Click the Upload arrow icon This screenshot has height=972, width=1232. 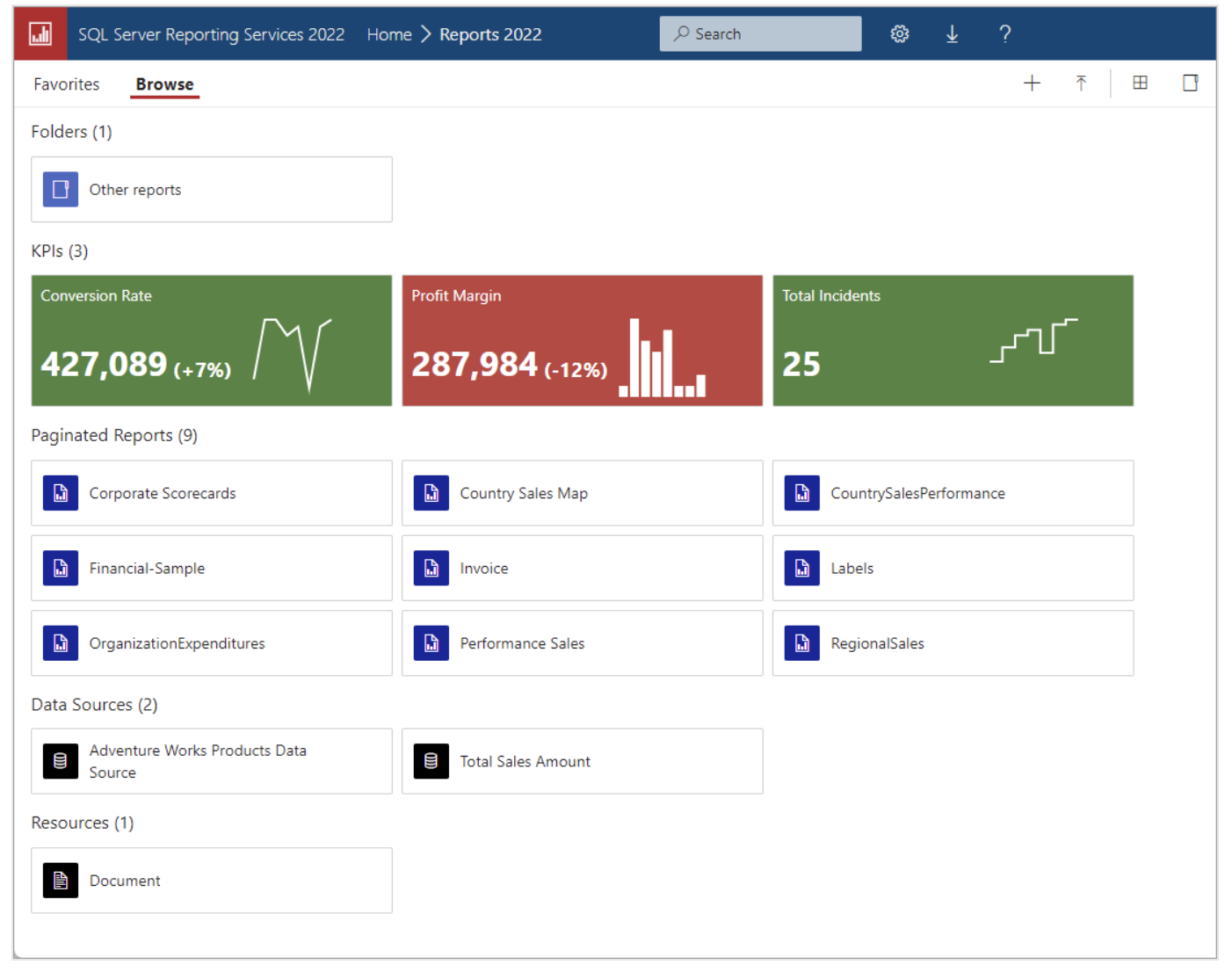[1081, 83]
